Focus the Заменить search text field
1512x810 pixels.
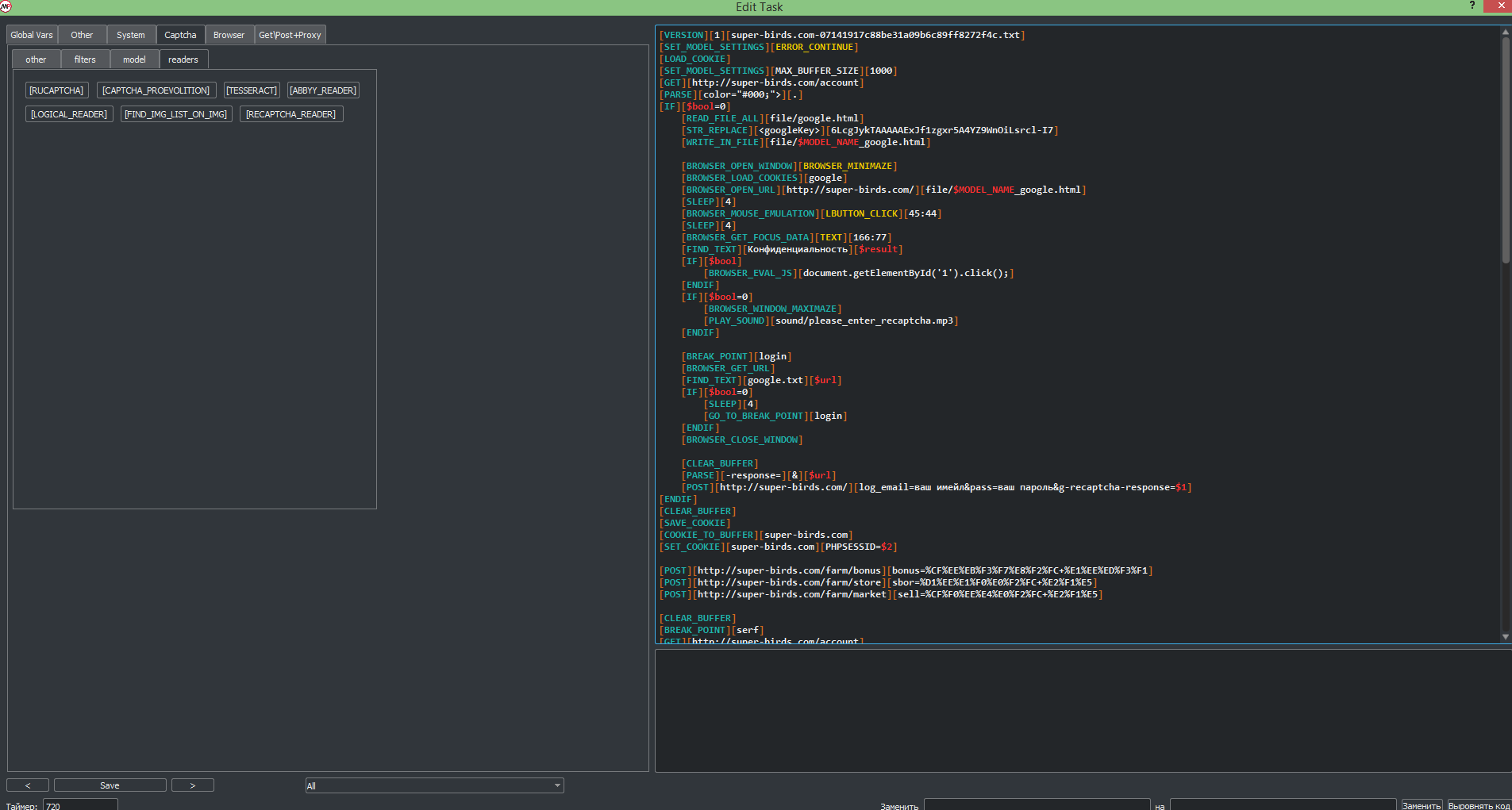(x=1037, y=805)
